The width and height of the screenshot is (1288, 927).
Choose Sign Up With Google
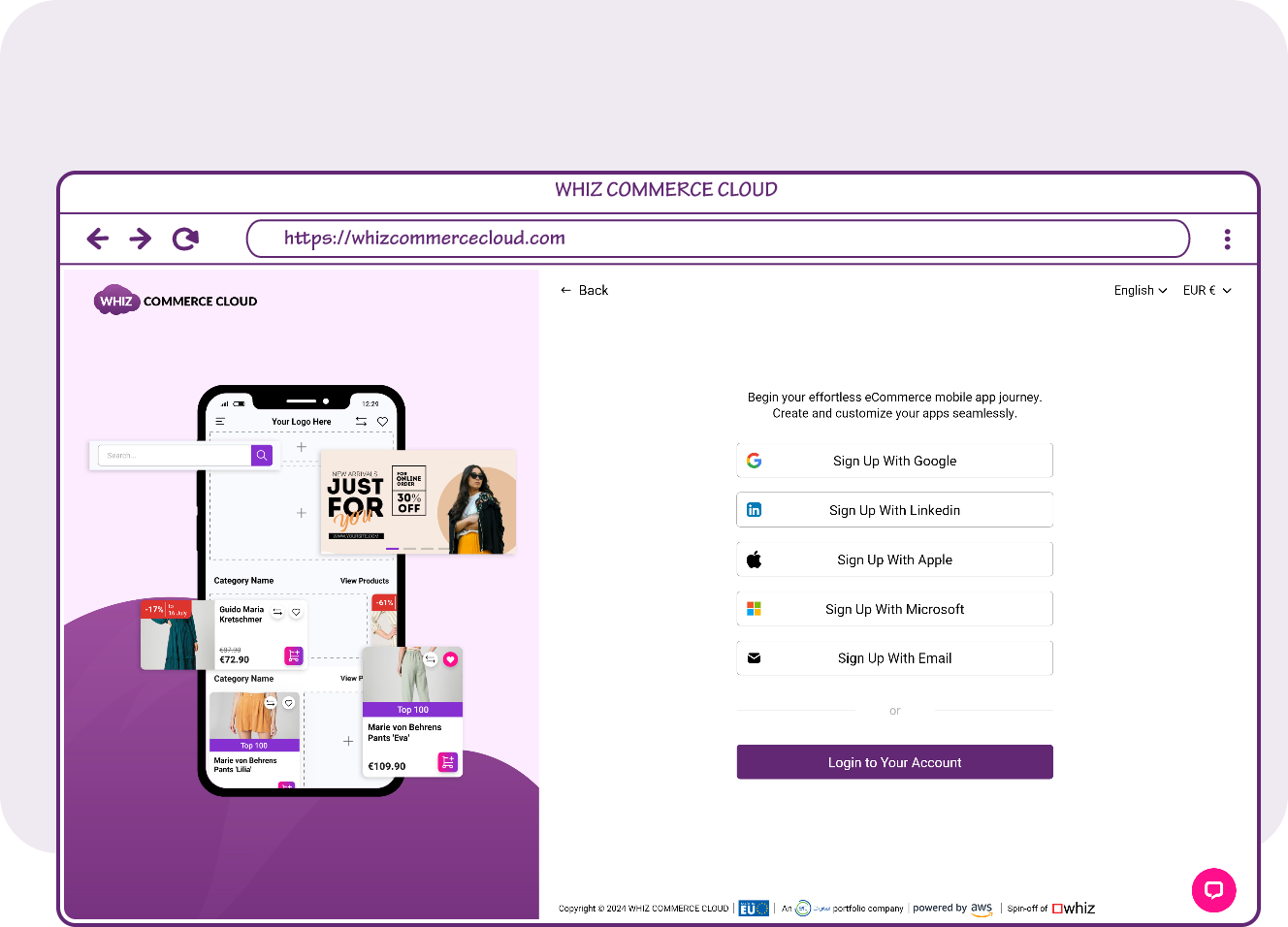[x=894, y=461]
